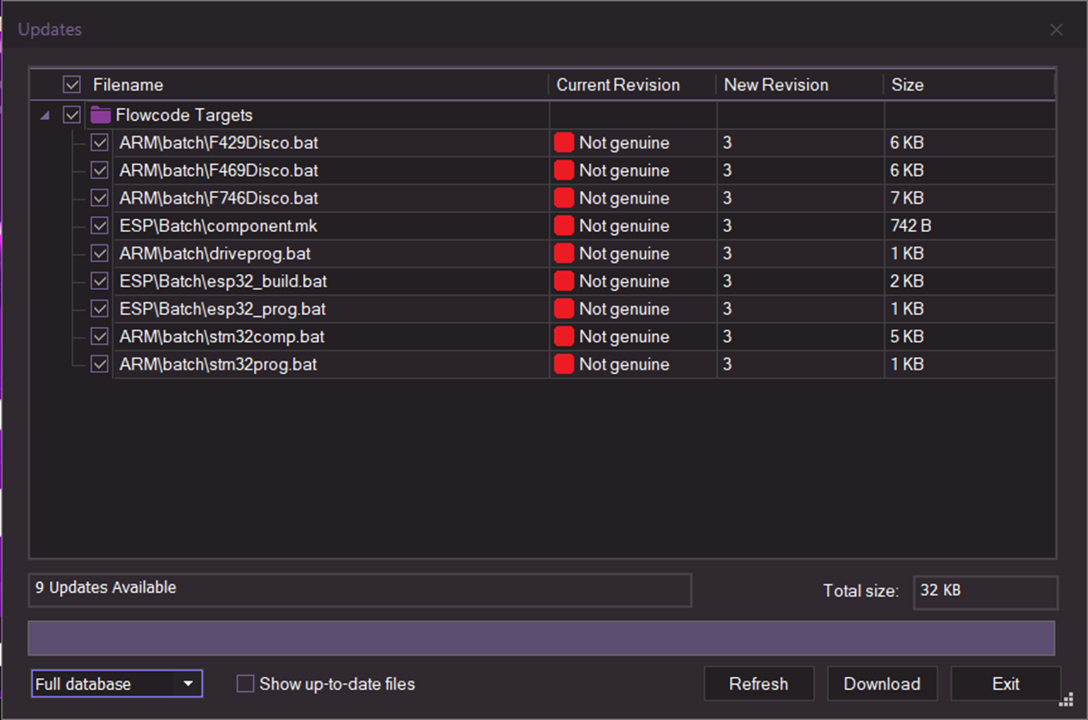
Task: Select ARM\batch\driveprog.bat filename
Action: [215, 254]
